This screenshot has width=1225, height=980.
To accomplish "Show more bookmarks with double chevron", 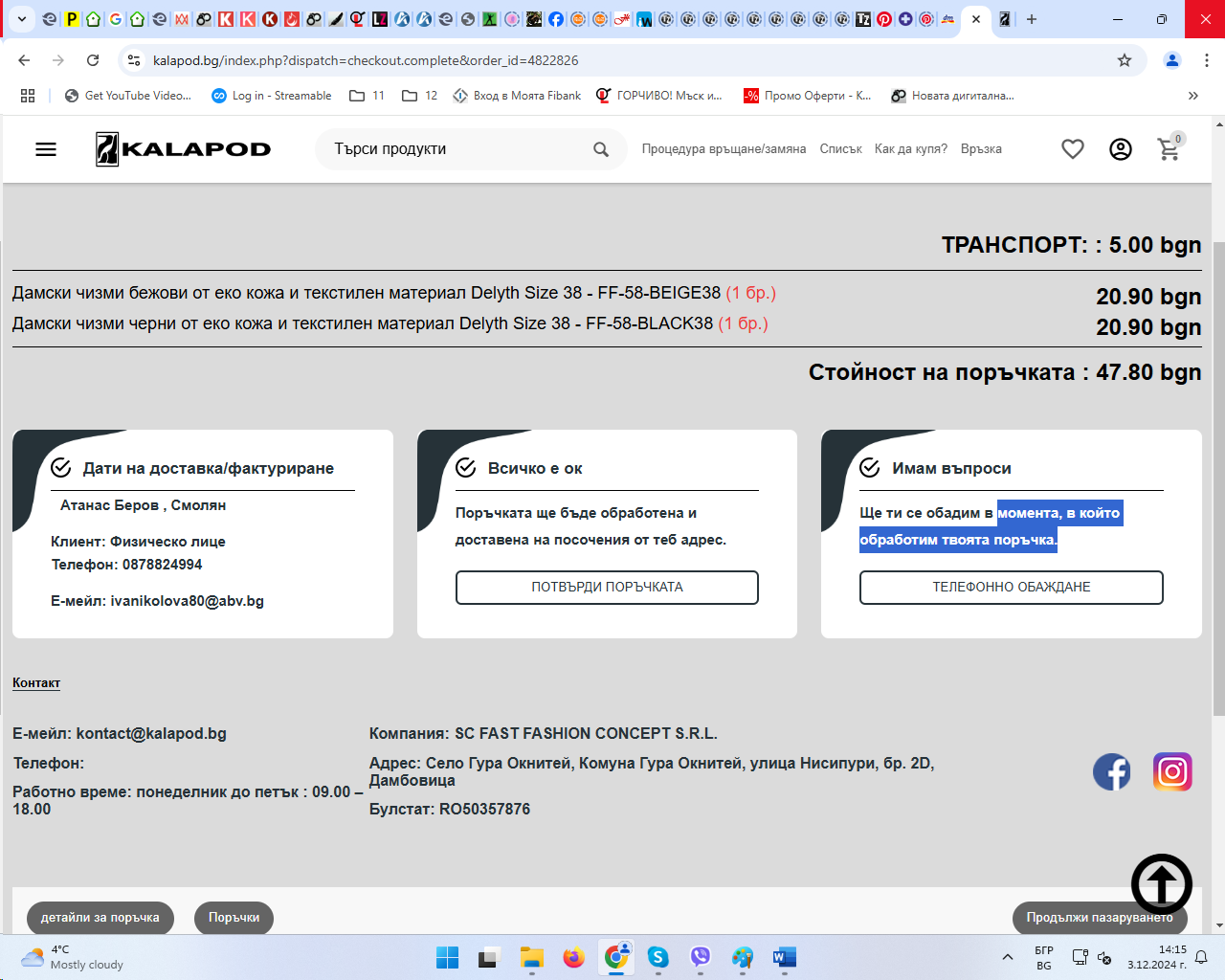I will 1193,96.
